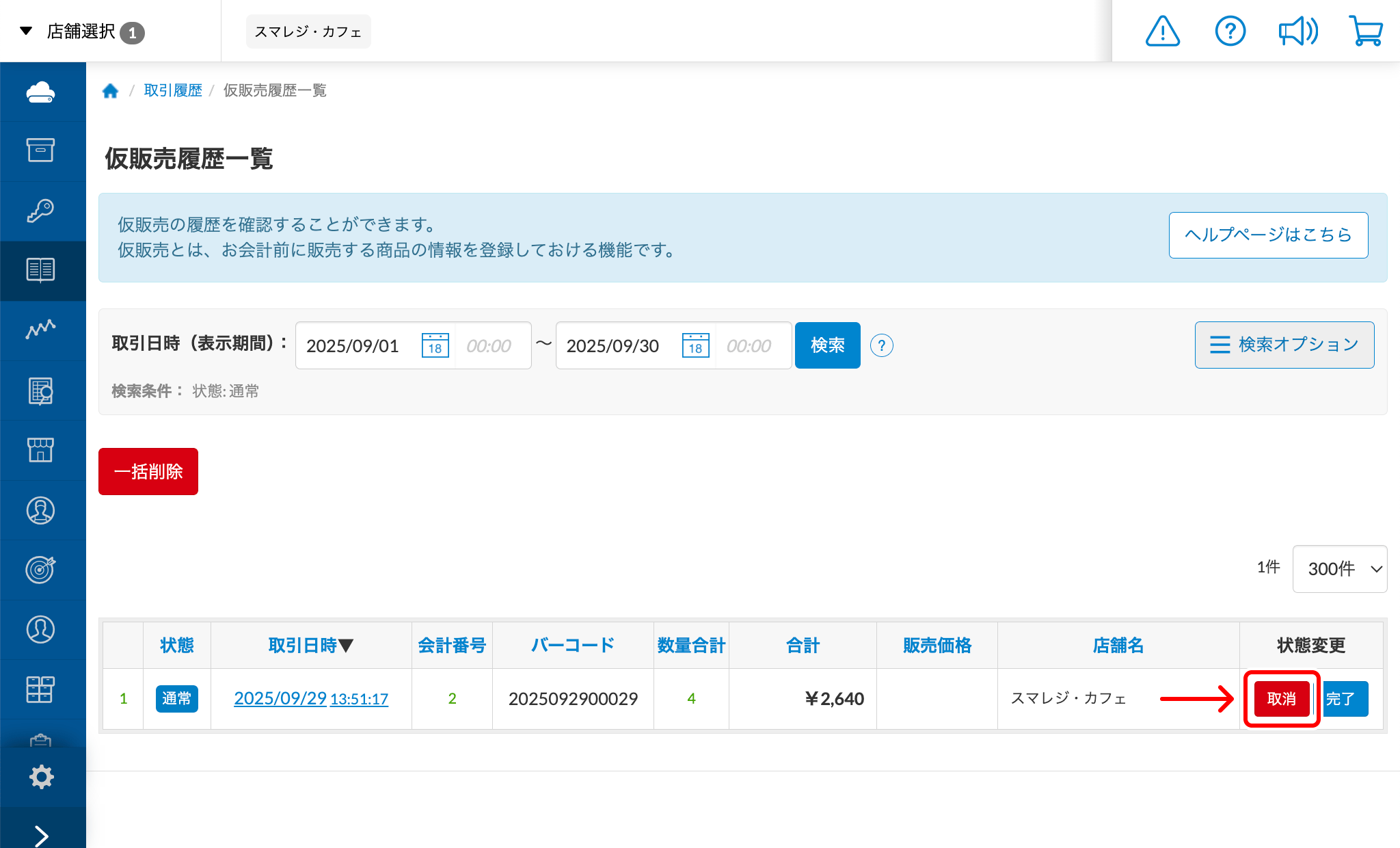Expand the sidebar with bottom chevron arrow
1400x848 pixels.
[41, 835]
